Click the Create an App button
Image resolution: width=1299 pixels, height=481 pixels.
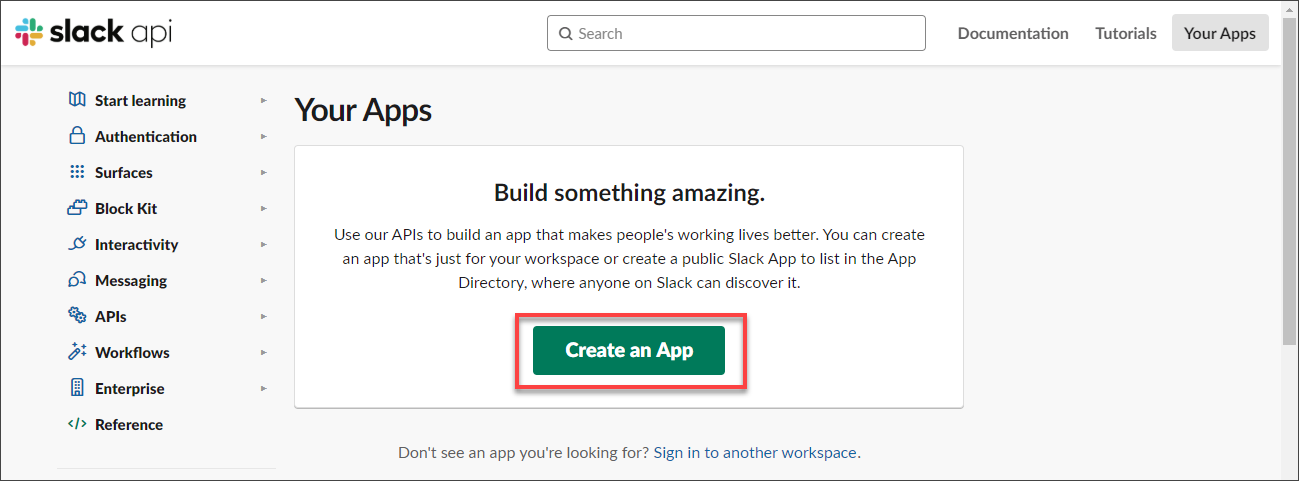click(x=629, y=350)
